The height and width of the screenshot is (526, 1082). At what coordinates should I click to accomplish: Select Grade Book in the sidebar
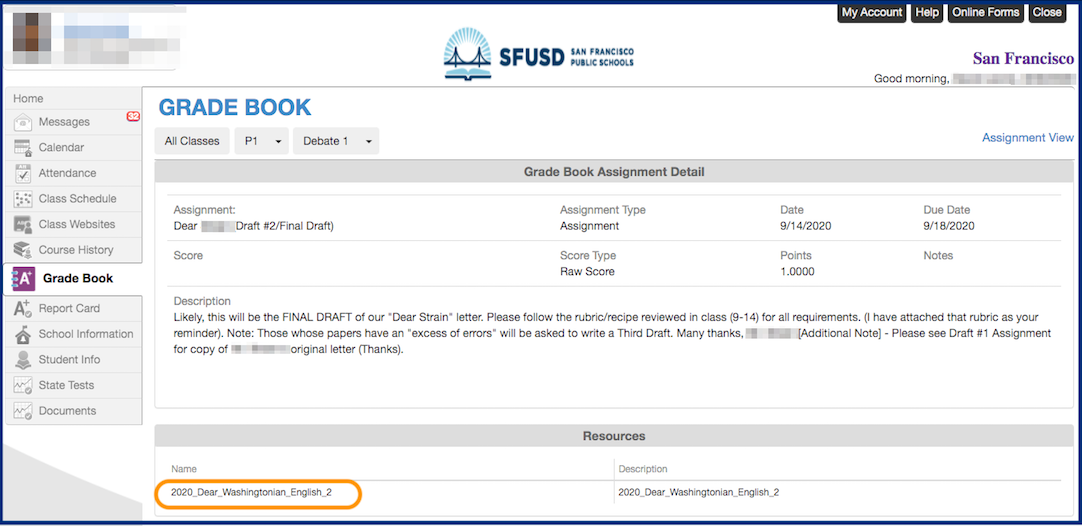(x=77, y=279)
